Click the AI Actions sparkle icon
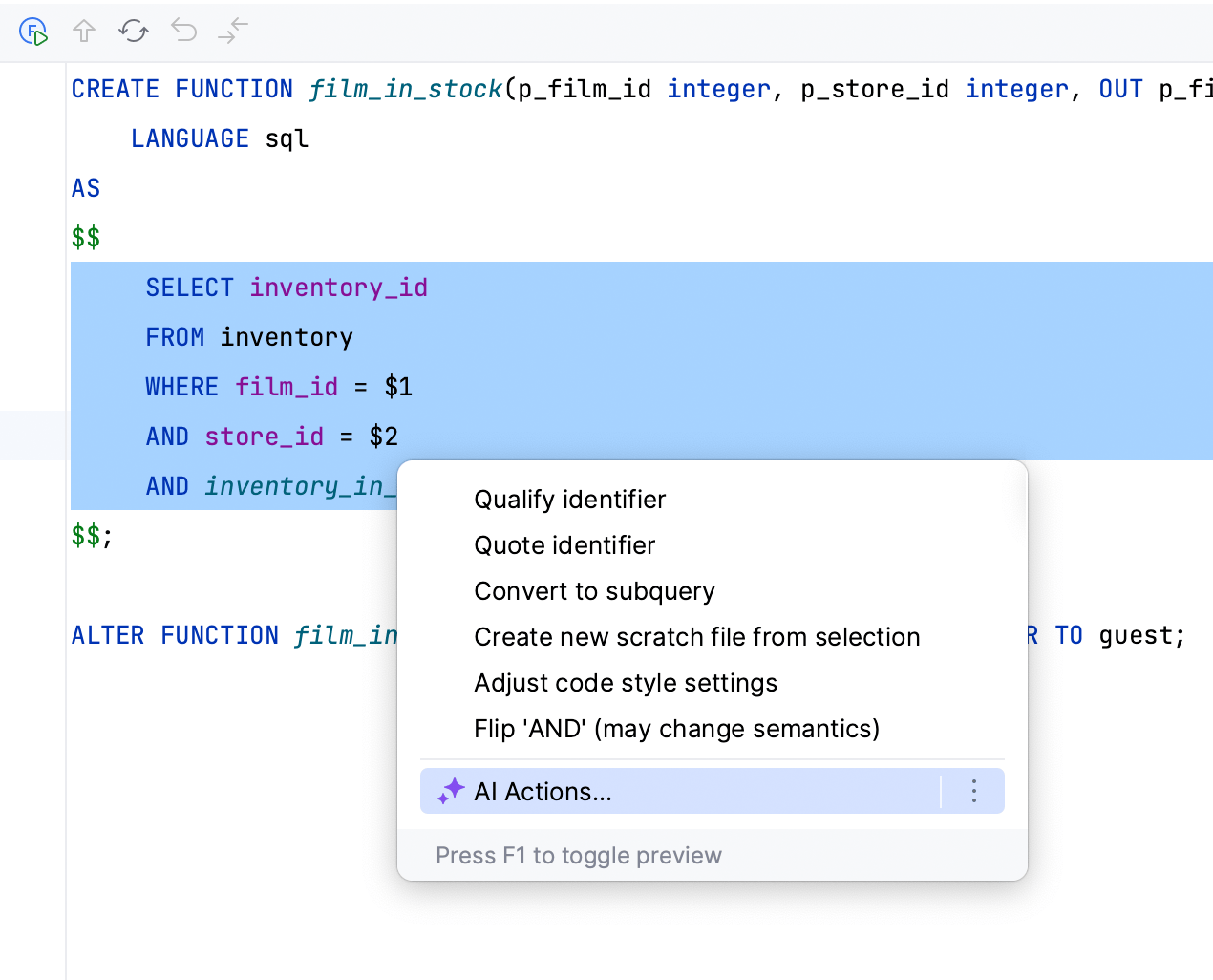The height and width of the screenshot is (980, 1213). tap(451, 791)
